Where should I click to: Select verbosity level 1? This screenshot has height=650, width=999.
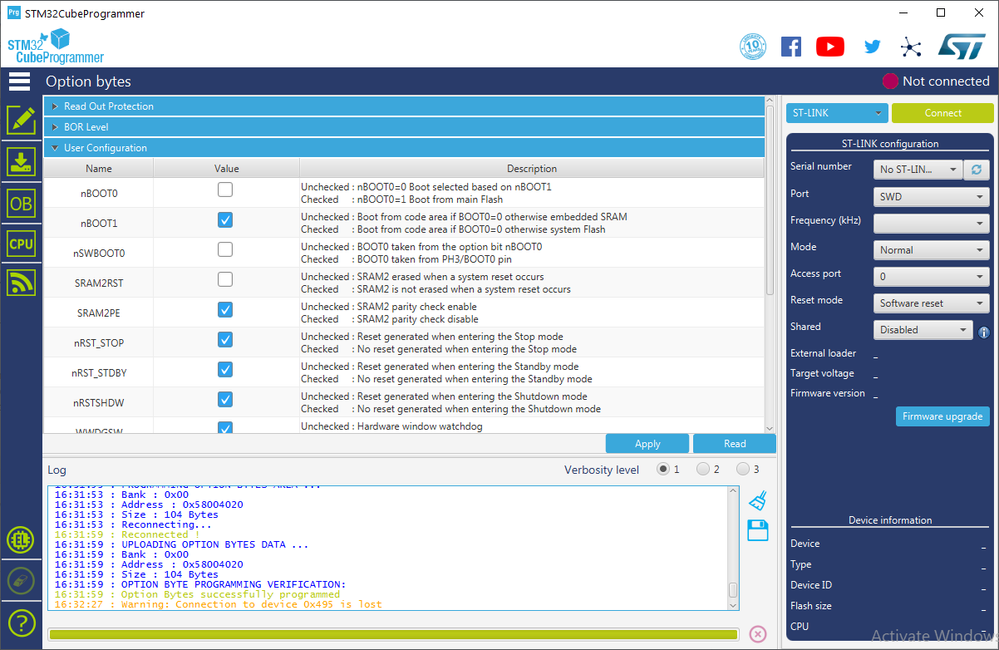click(x=663, y=469)
